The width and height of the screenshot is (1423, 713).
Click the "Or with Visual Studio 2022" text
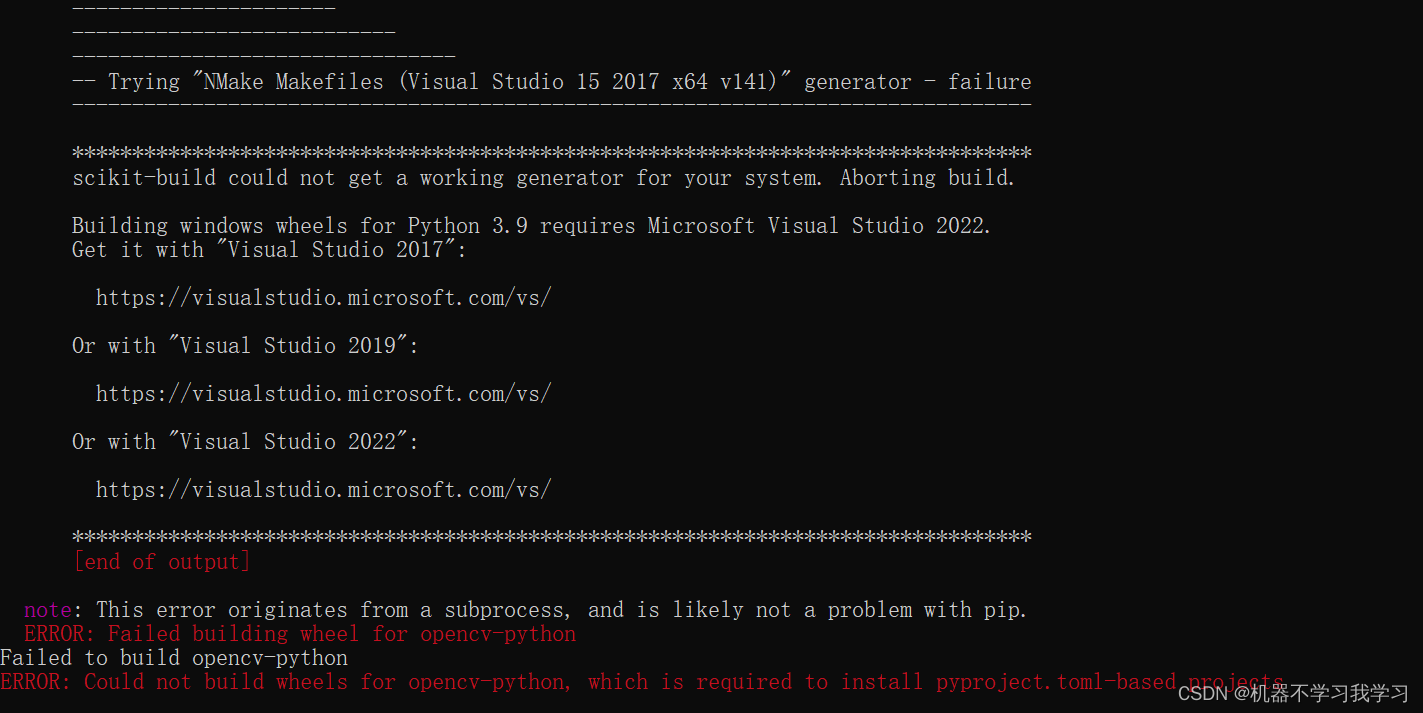coord(245,442)
